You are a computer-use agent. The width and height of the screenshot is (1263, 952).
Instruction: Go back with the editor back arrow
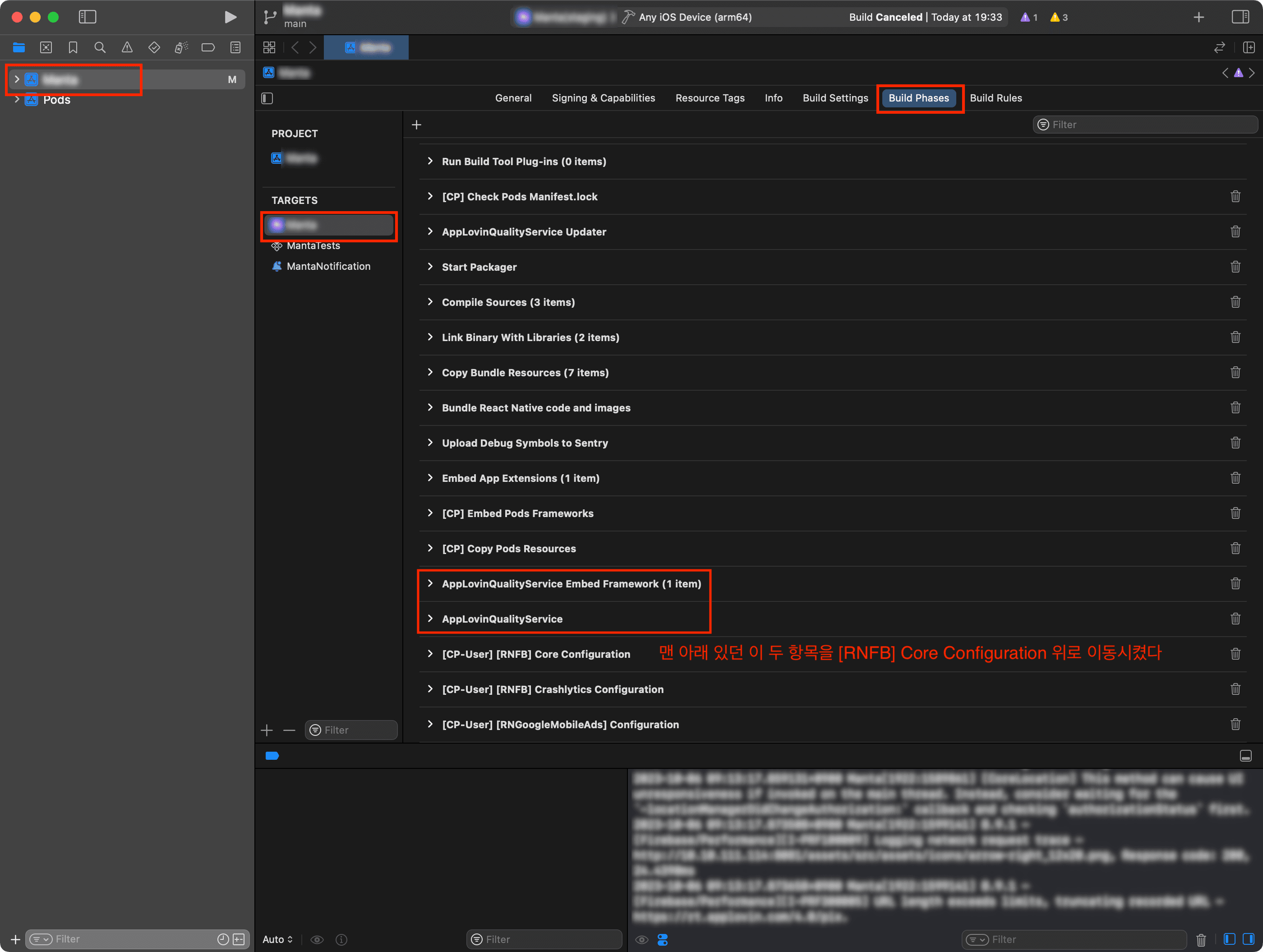[295, 47]
